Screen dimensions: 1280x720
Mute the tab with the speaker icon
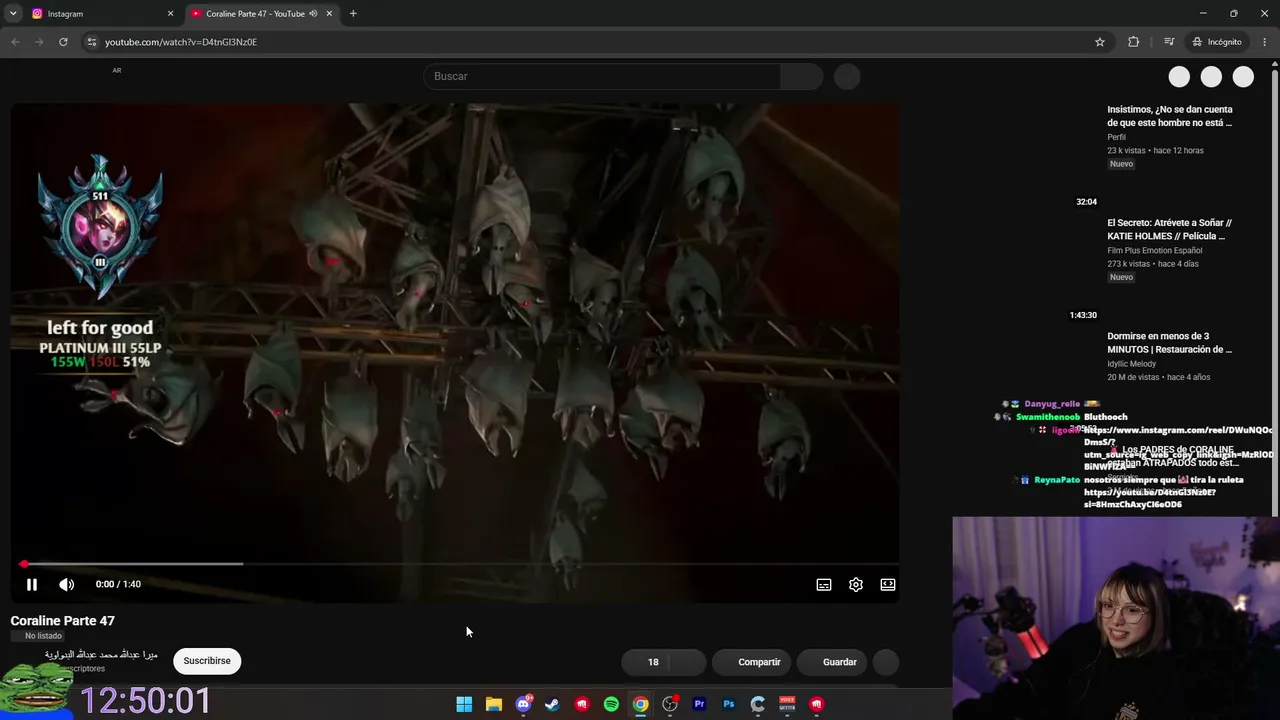pos(313,14)
